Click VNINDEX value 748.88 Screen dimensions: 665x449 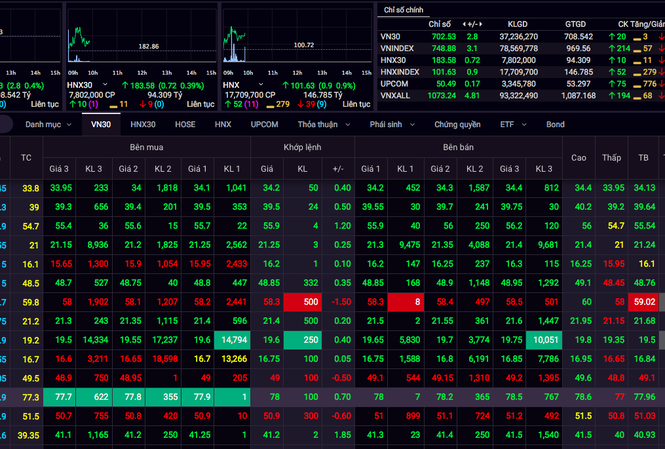click(x=444, y=48)
